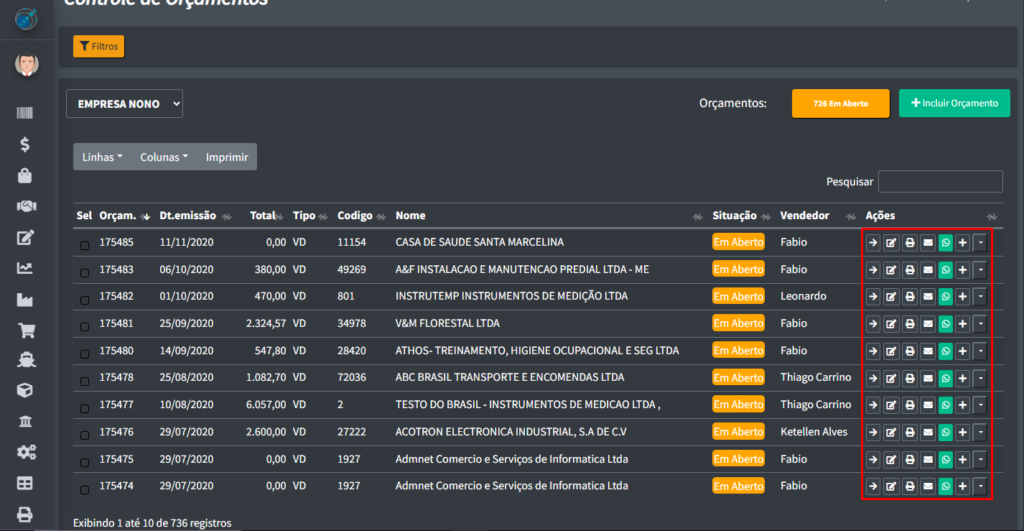Open the shopping cart sidebar icon

(26, 331)
